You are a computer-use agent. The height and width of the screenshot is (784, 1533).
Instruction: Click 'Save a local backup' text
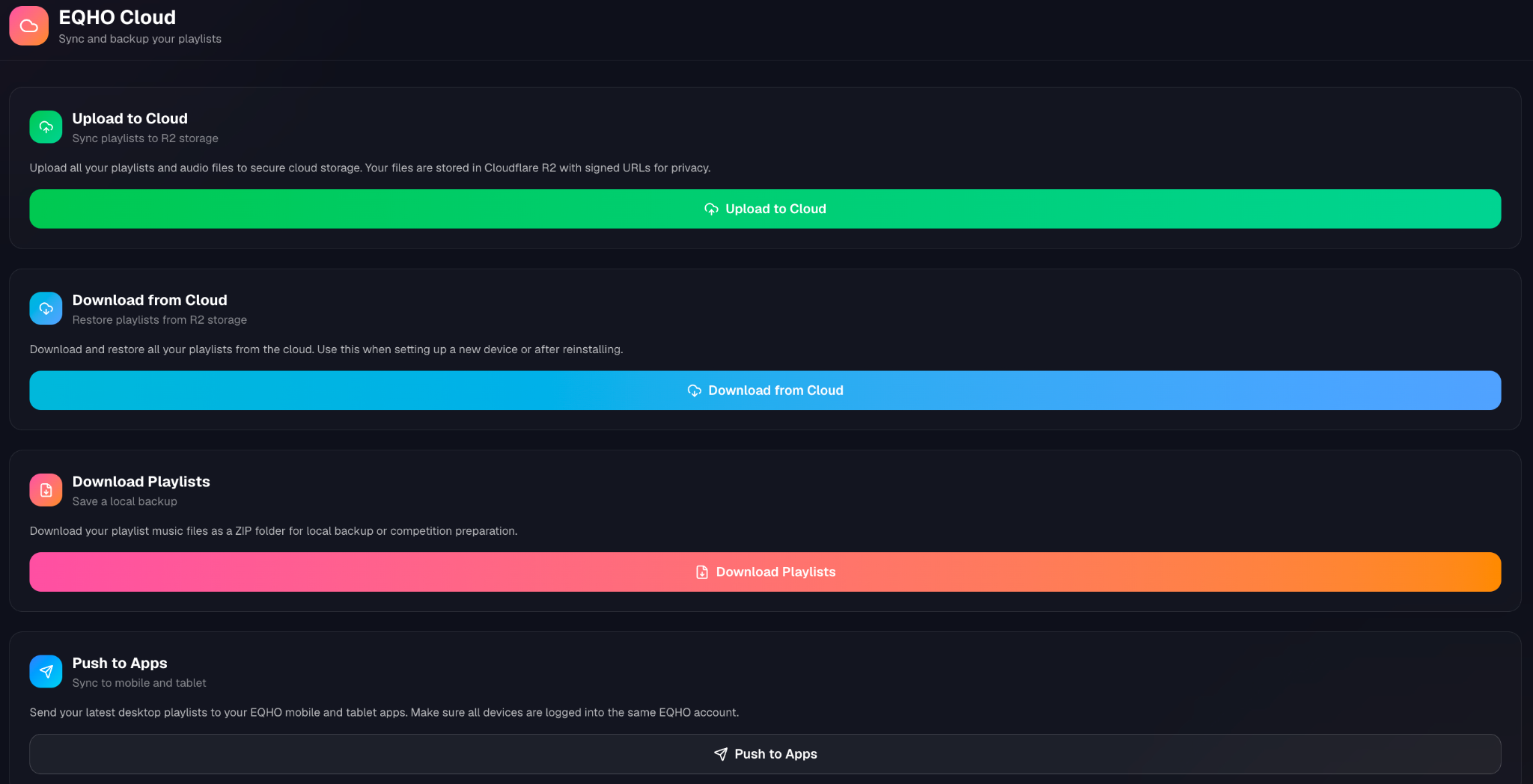coord(125,501)
